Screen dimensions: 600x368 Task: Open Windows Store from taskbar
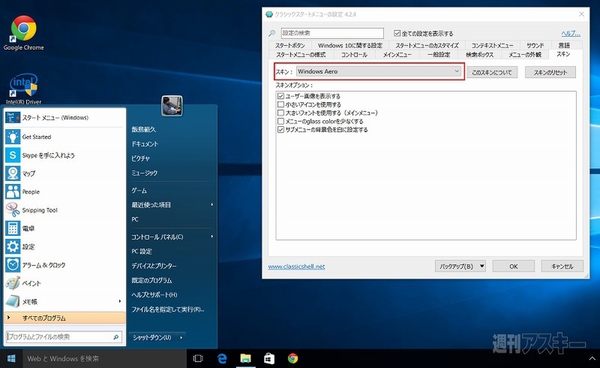[x=269, y=358]
